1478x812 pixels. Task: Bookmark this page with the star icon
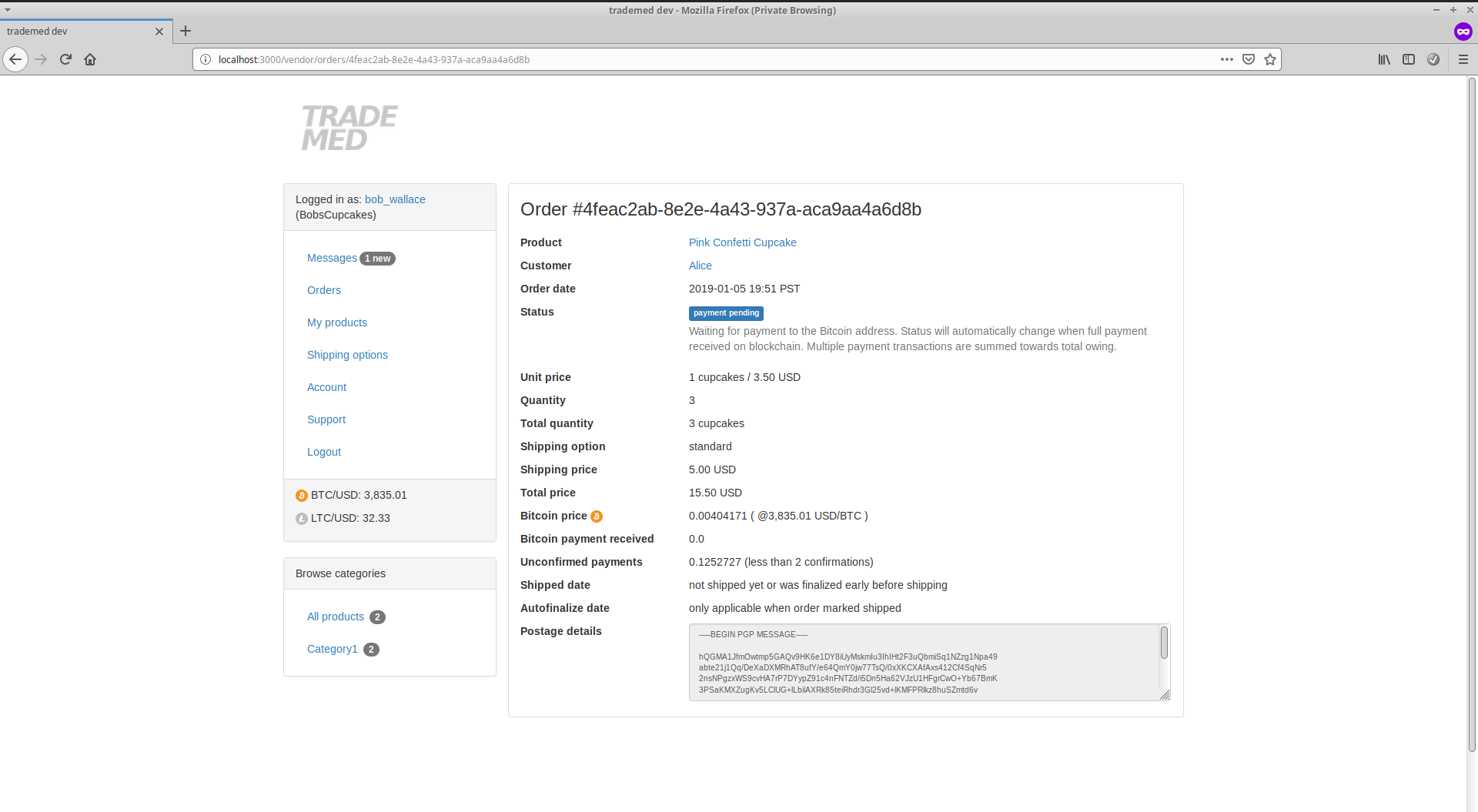pos(1270,59)
